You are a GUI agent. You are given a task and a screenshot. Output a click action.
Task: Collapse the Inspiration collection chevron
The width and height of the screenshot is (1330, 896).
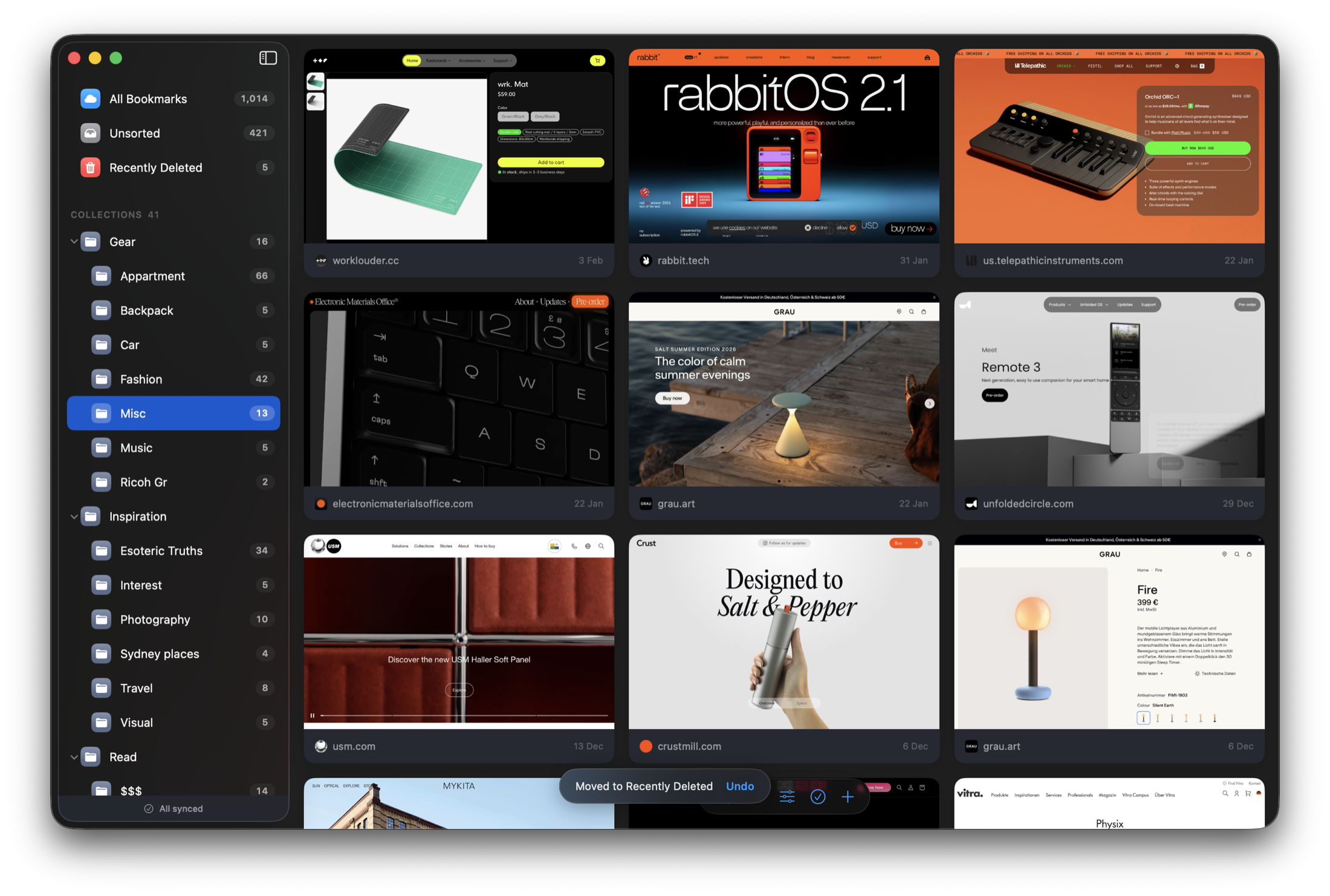[74, 516]
